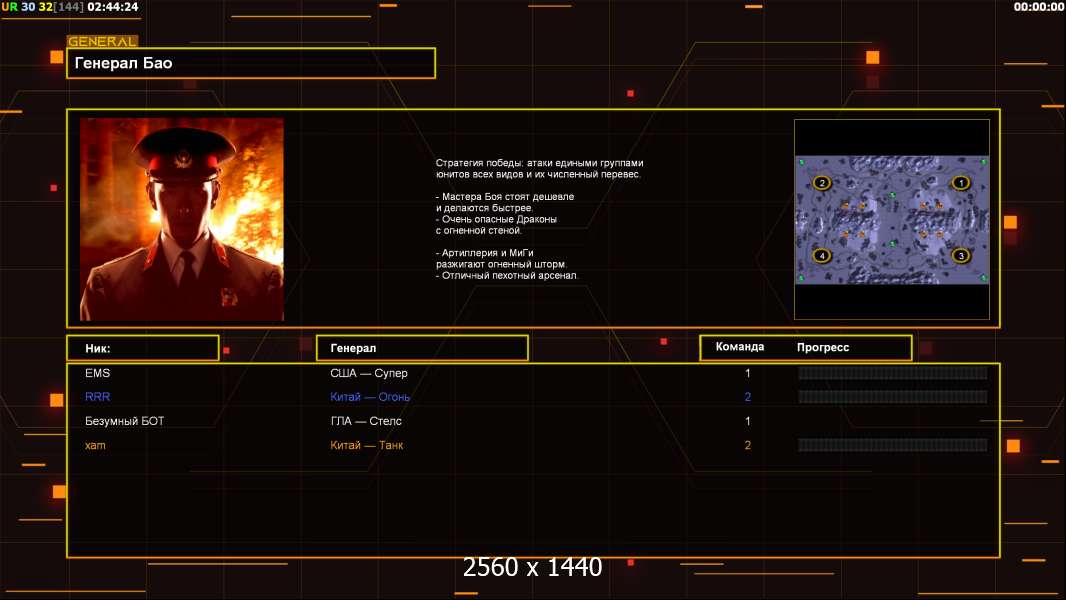Select start position 3 on the minimap

[x=960, y=256]
